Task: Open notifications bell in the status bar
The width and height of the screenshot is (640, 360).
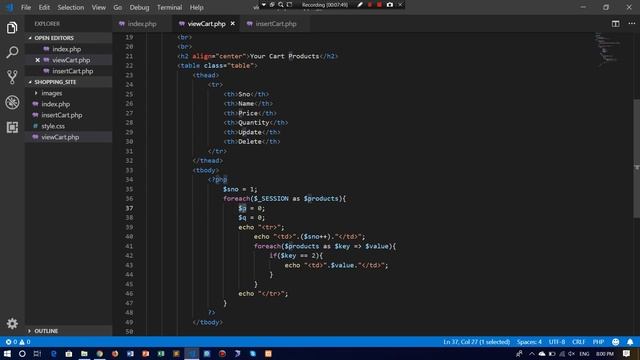Action: [630, 342]
